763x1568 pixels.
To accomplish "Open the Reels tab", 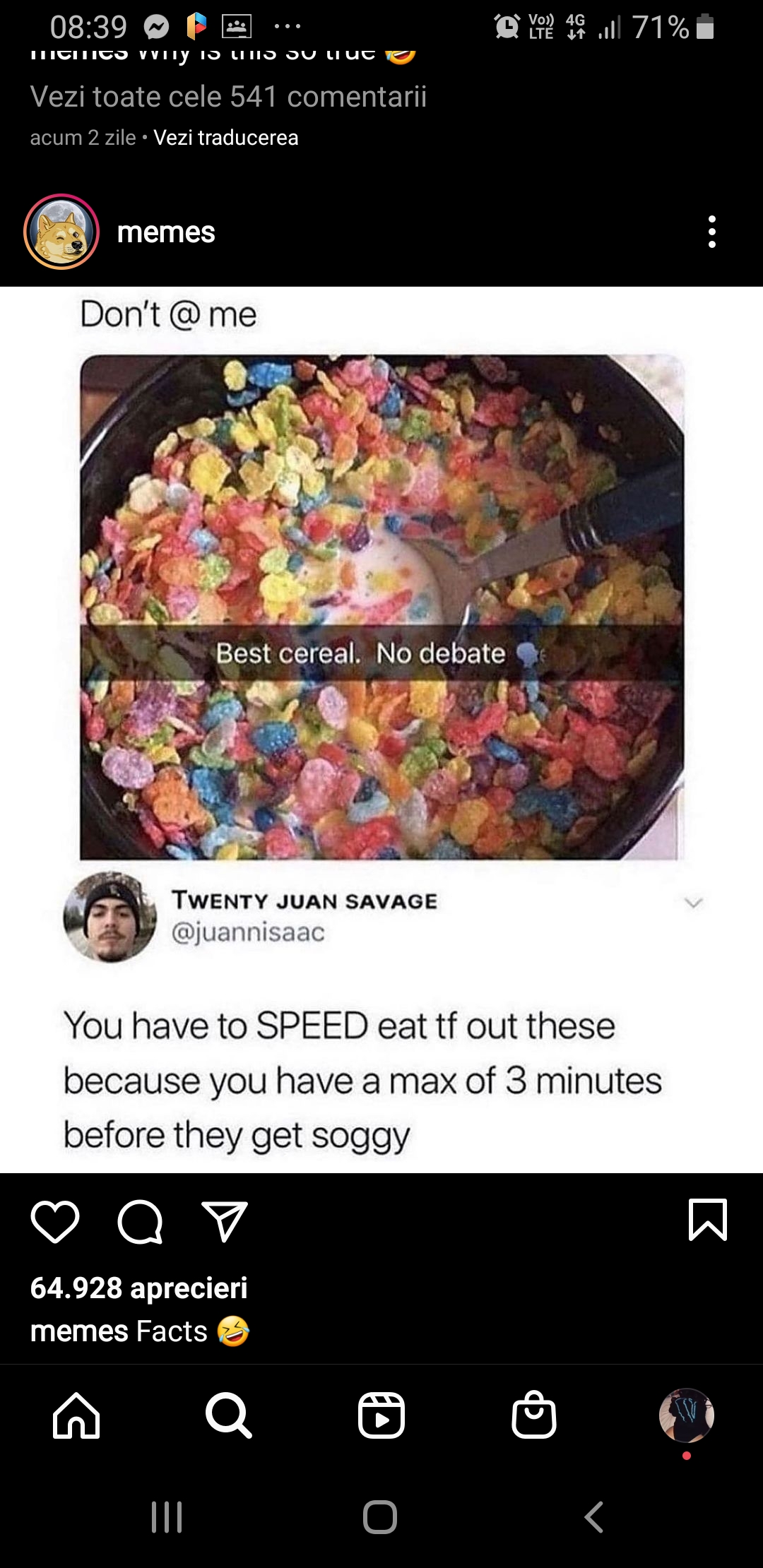I will (381, 1415).
